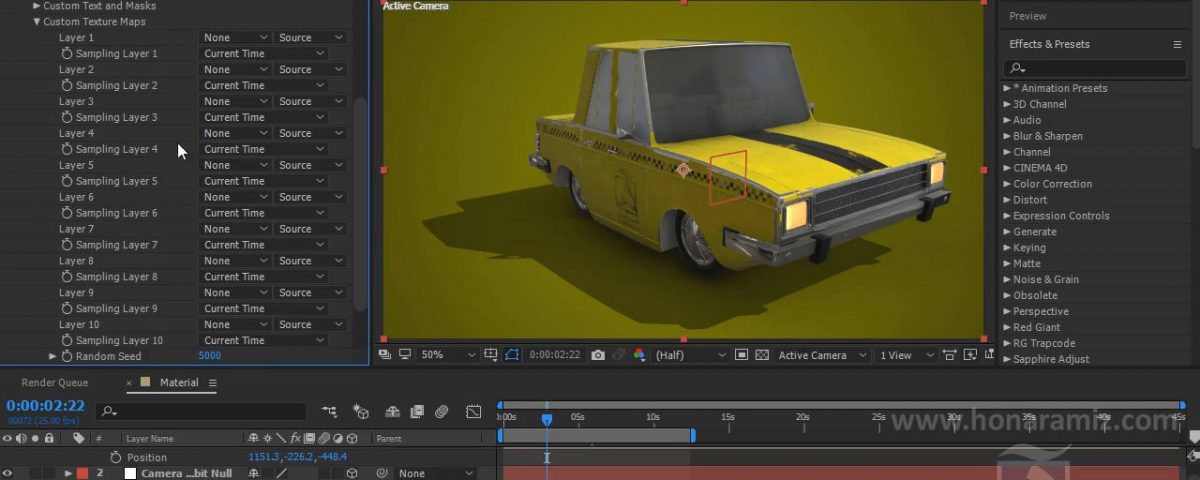This screenshot has width=1200, height=480.
Task: Expand the Color Correction effects category
Action: (1007, 184)
